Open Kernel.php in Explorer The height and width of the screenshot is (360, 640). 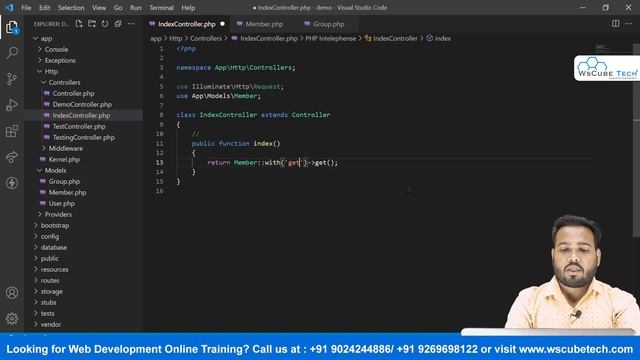[64, 159]
